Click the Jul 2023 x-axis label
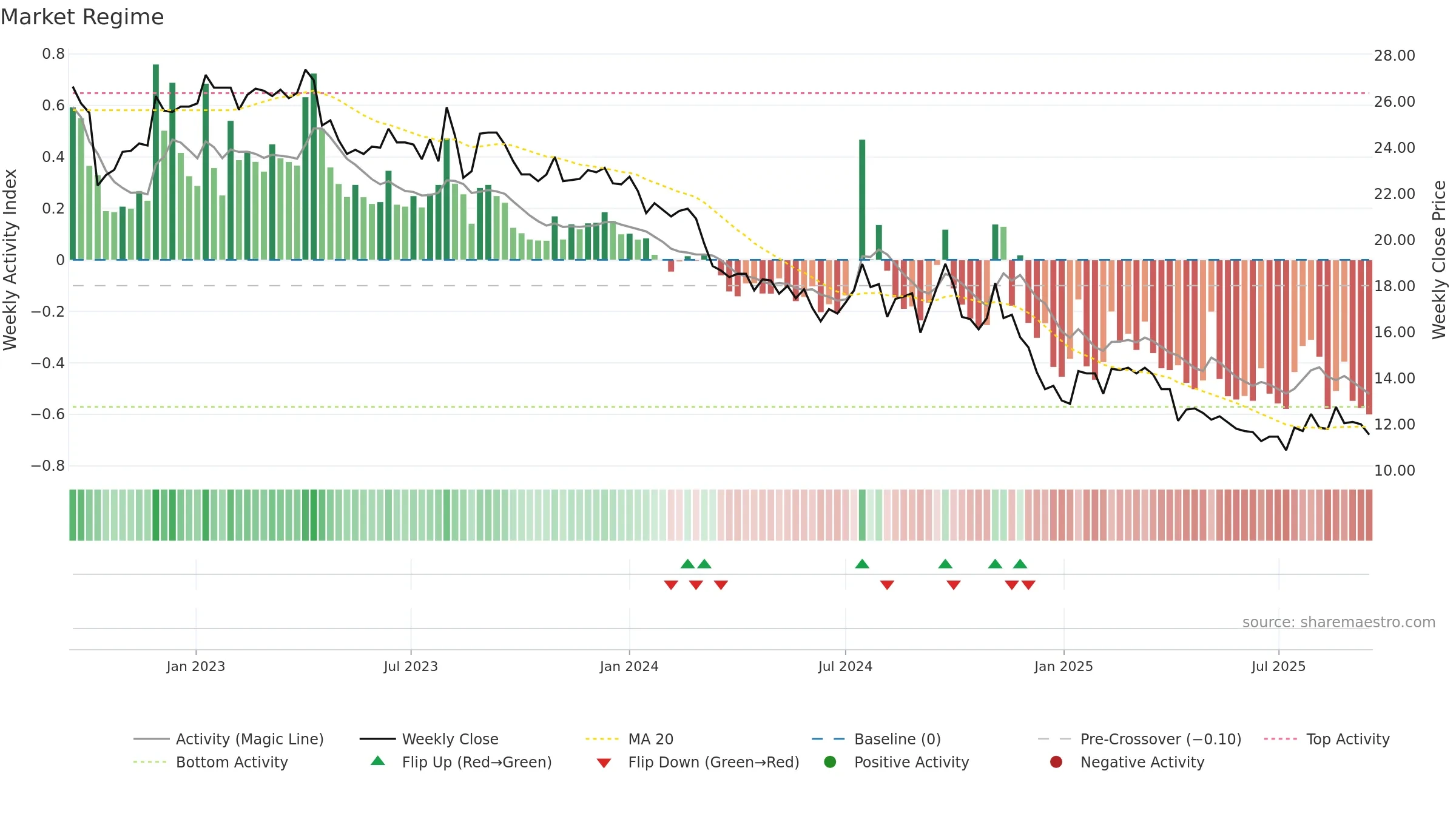Screen dimensions: 1456x819 pyautogui.click(x=411, y=667)
